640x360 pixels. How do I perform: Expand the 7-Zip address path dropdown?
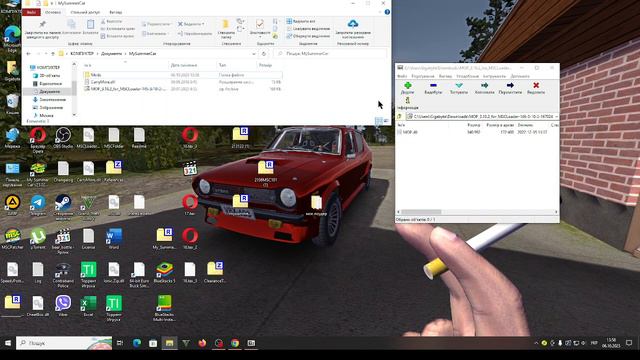[x=556, y=116]
